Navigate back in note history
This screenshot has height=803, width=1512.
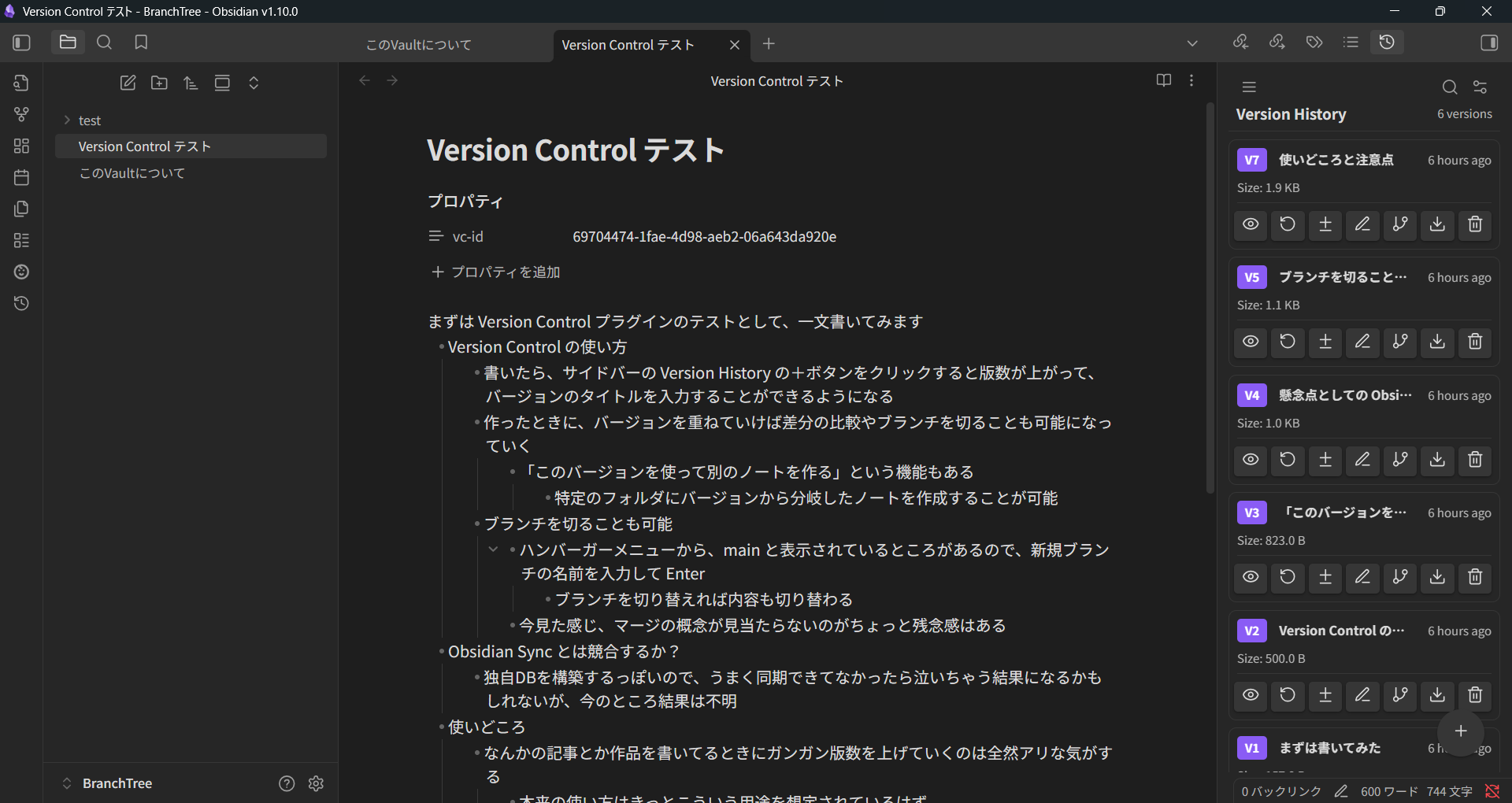coord(365,80)
